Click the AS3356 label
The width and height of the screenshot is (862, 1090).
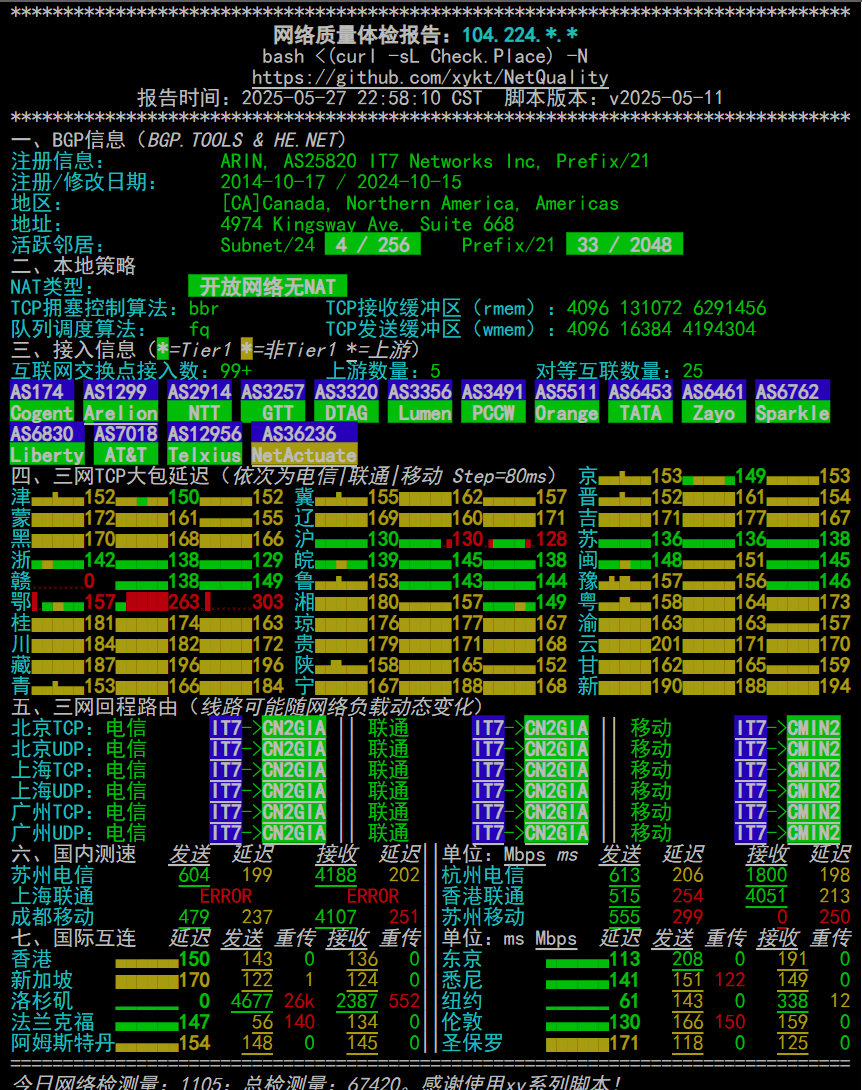[420, 391]
